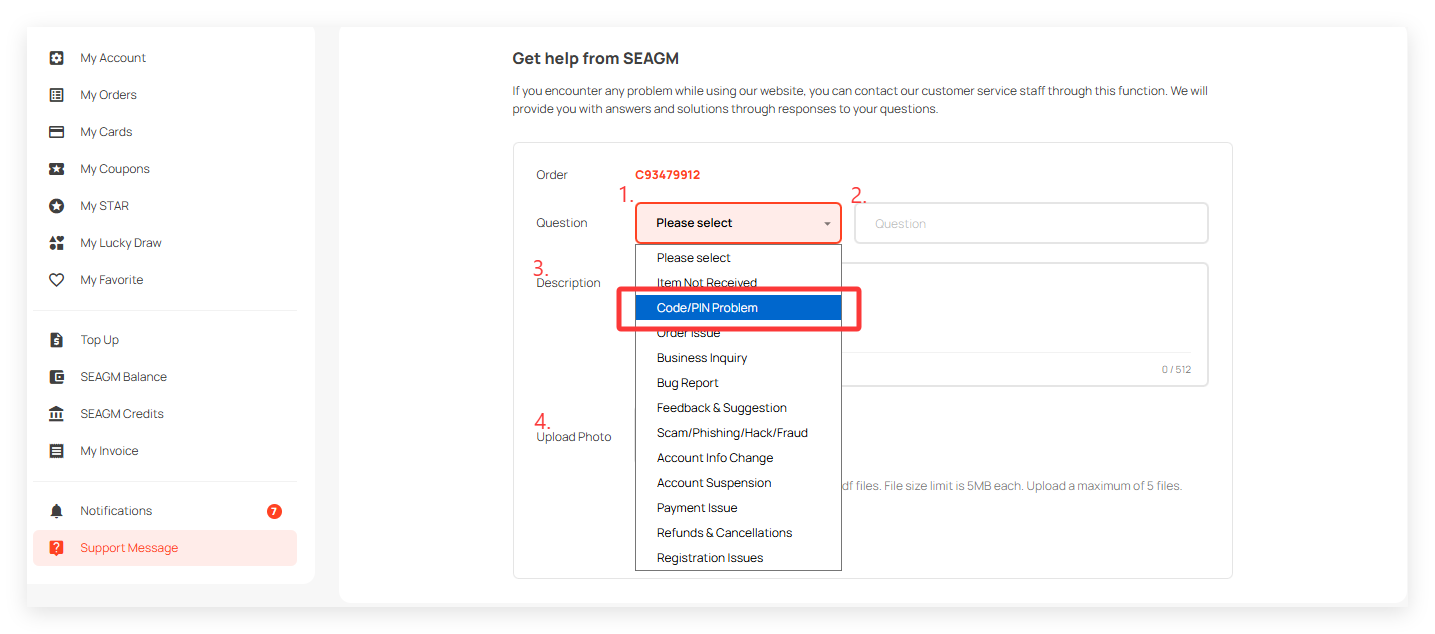Pick Bug Report from question list
This screenshot has height=634, width=1435.
pos(688,383)
